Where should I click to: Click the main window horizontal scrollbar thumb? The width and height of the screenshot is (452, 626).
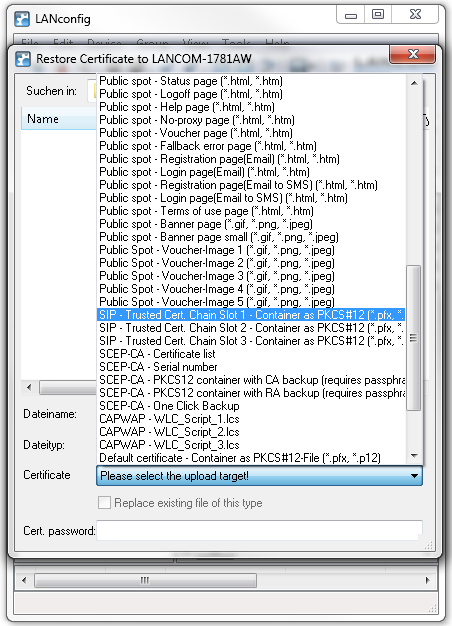coord(145,580)
